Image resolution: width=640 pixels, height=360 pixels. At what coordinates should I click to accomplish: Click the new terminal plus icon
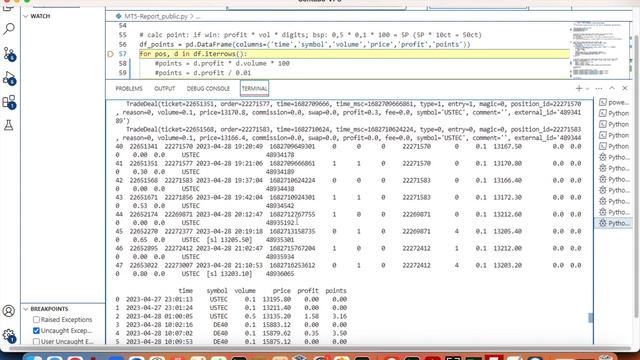579,88
